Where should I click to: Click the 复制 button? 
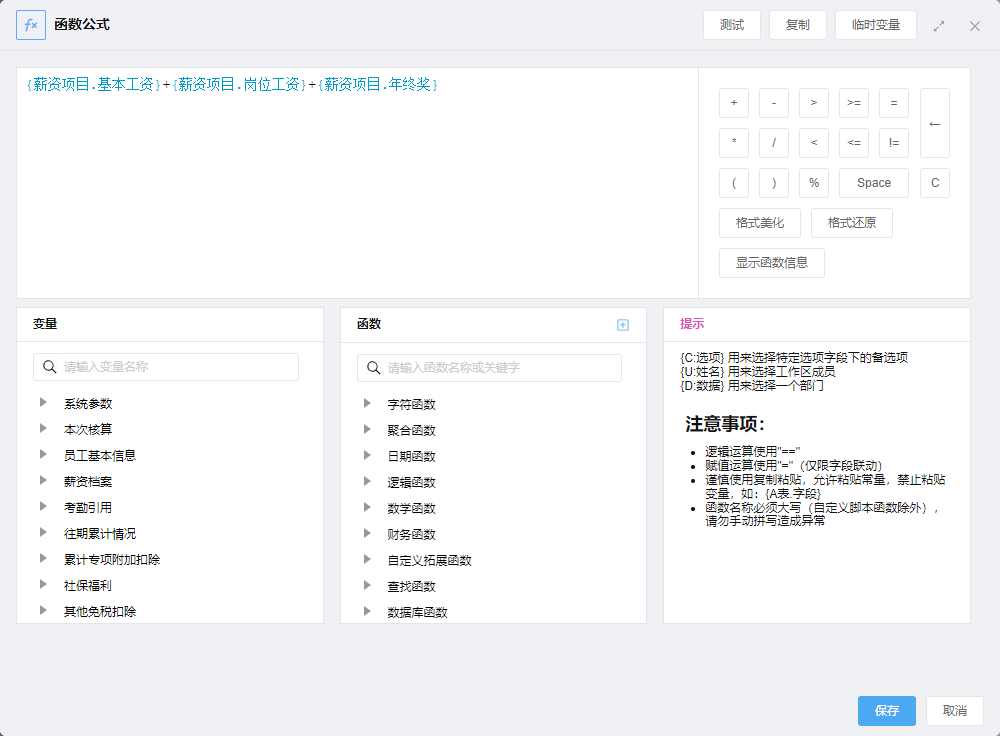tap(797, 25)
